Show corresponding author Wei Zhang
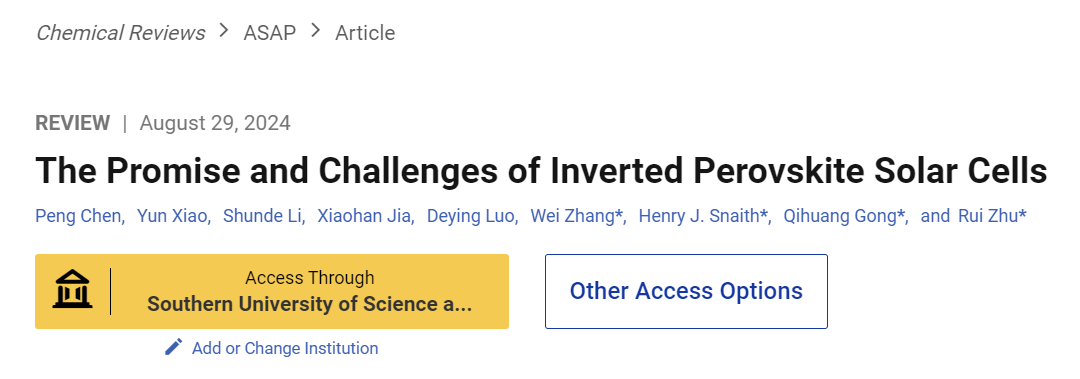Screen dimensions: 1080x379 (576, 216)
